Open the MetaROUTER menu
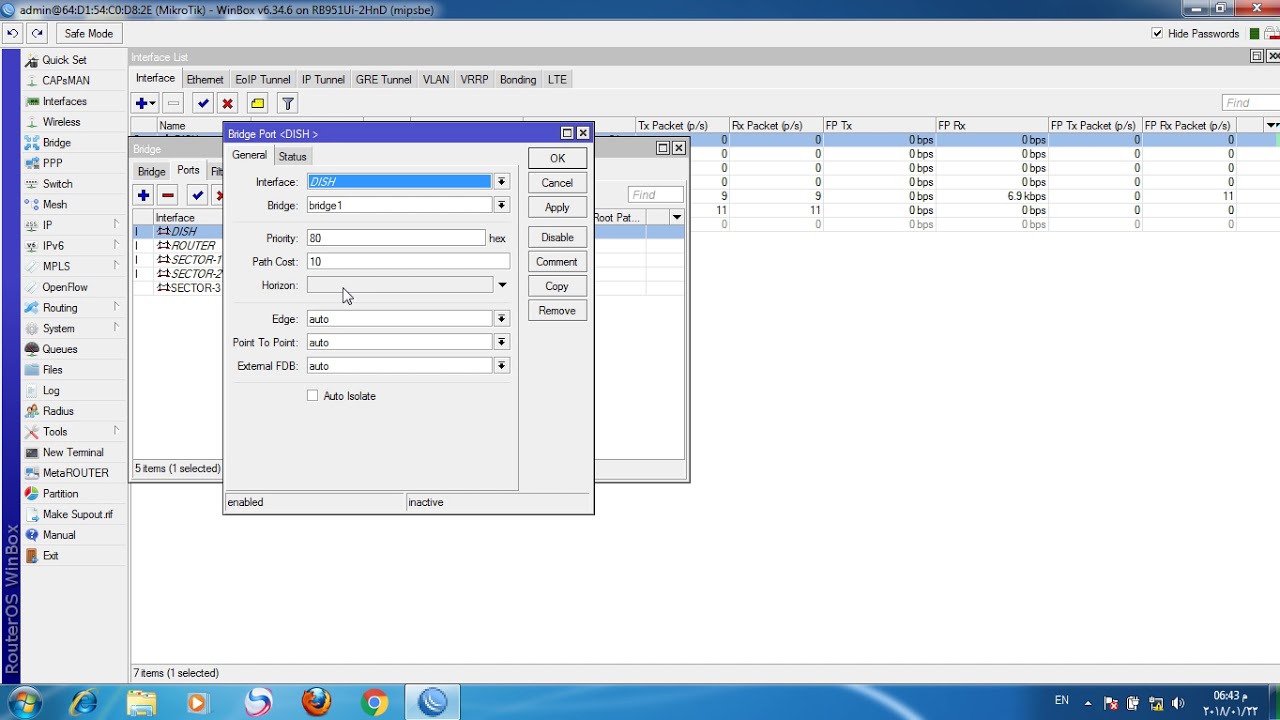The width and height of the screenshot is (1280, 720). tap(76, 473)
